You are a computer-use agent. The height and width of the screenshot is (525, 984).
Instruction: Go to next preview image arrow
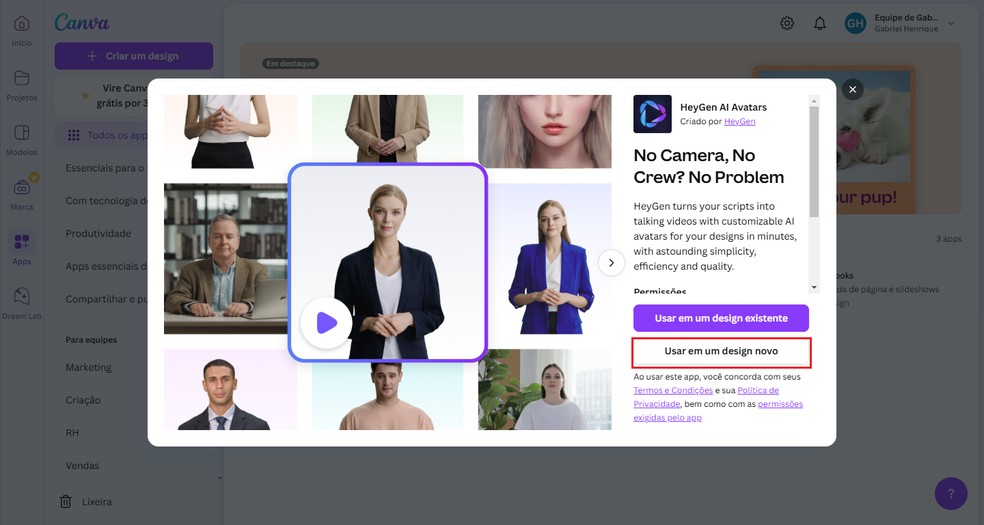click(611, 263)
